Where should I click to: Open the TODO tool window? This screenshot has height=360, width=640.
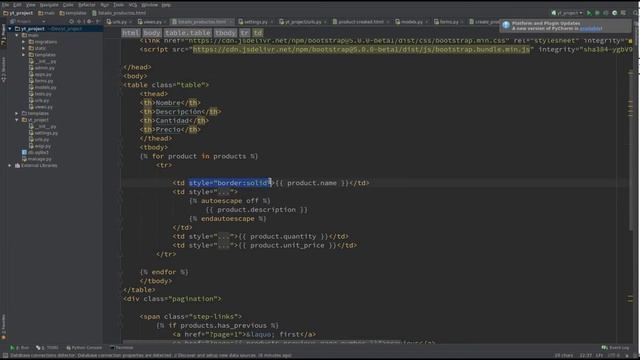(47, 348)
